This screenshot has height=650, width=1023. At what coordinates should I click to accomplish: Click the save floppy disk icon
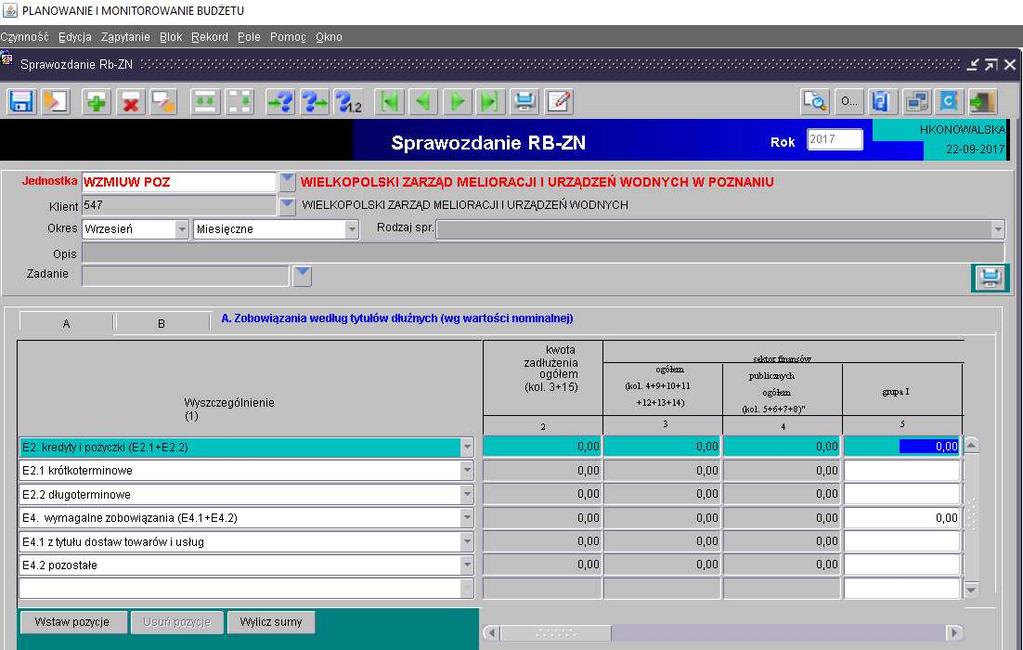(22, 102)
